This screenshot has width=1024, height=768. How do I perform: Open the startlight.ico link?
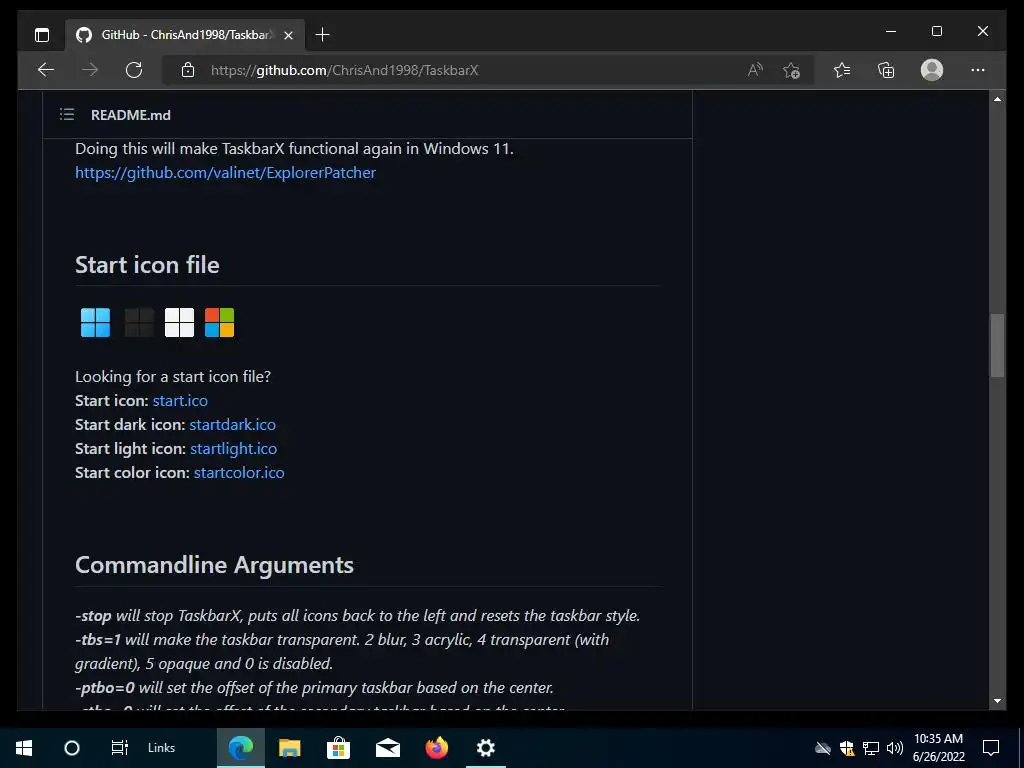[x=234, y=449]
